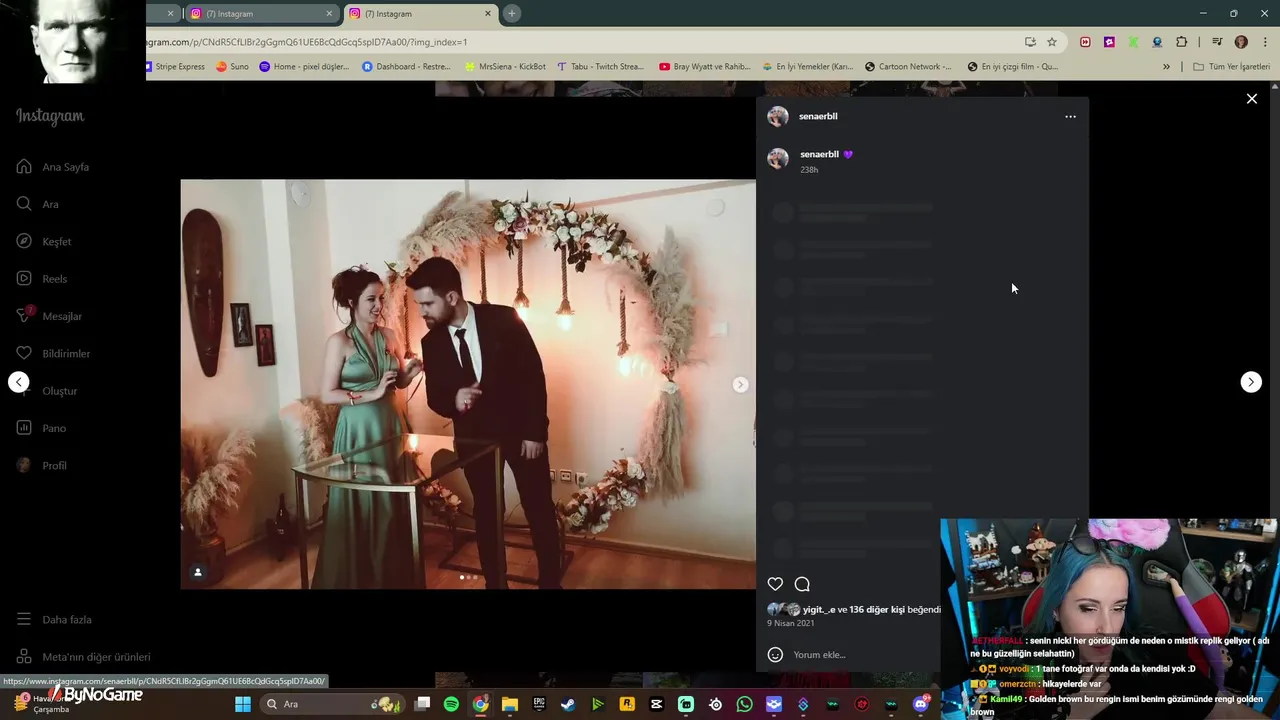Open media controls icon in toolbar
Image resolution: width=1280 pixels, height=720 pixels.
pyautogui.click(x=1217, y=42)
